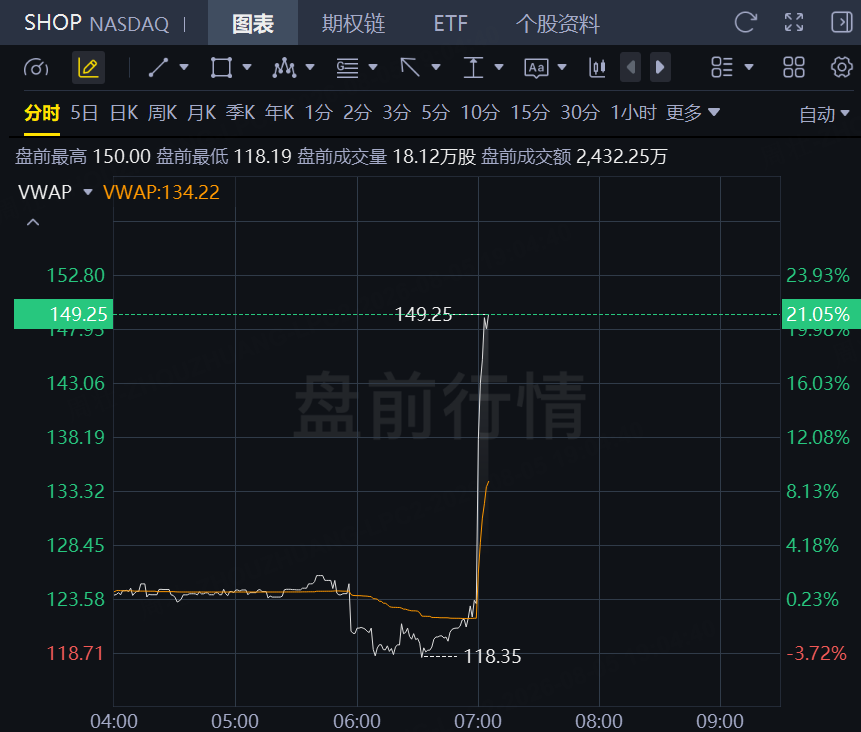Collapse indicator legend with caret
Viewport: 861px width, 732px height.
click(33, 222)
